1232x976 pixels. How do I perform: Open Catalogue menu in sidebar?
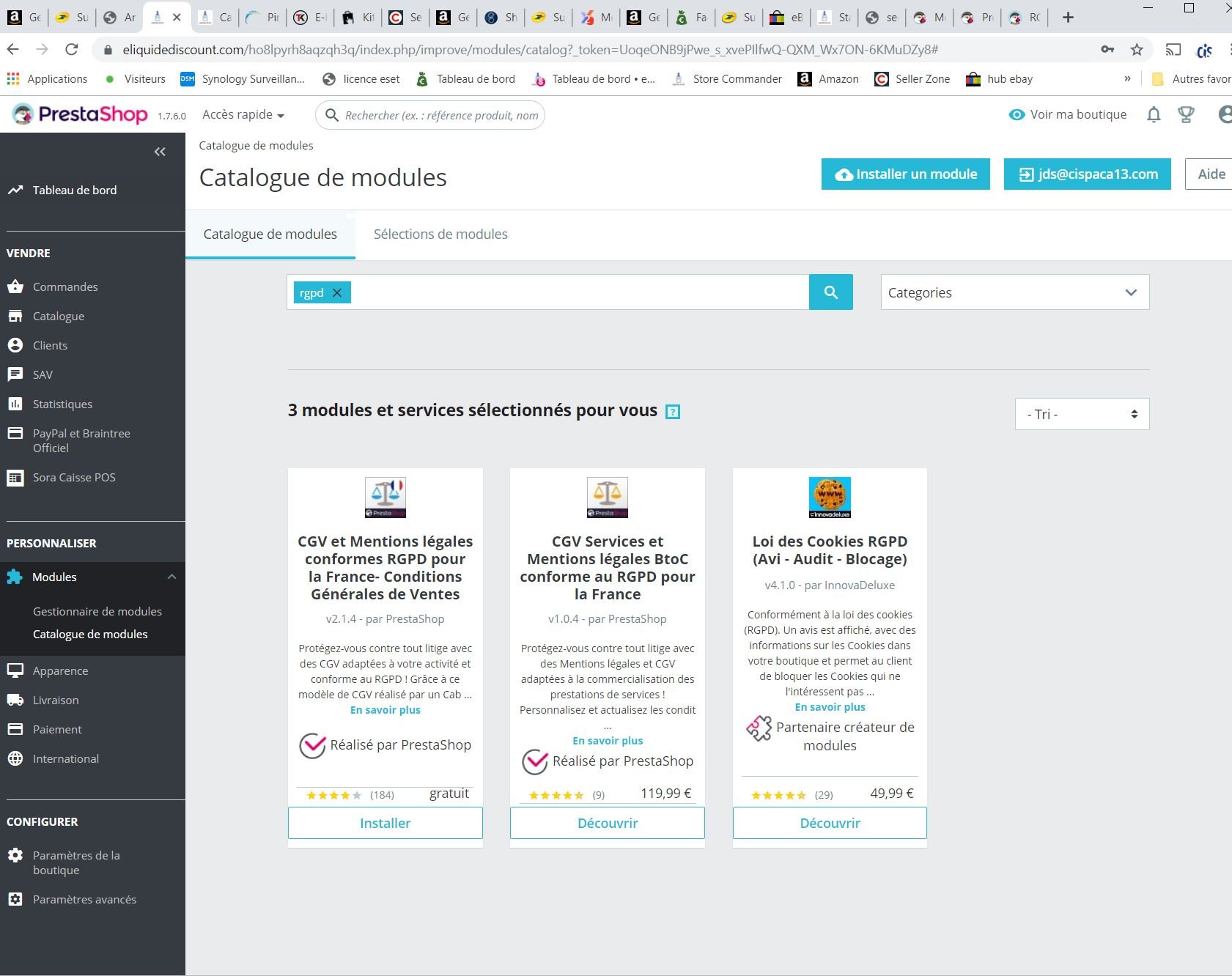[x=59, y=316]
